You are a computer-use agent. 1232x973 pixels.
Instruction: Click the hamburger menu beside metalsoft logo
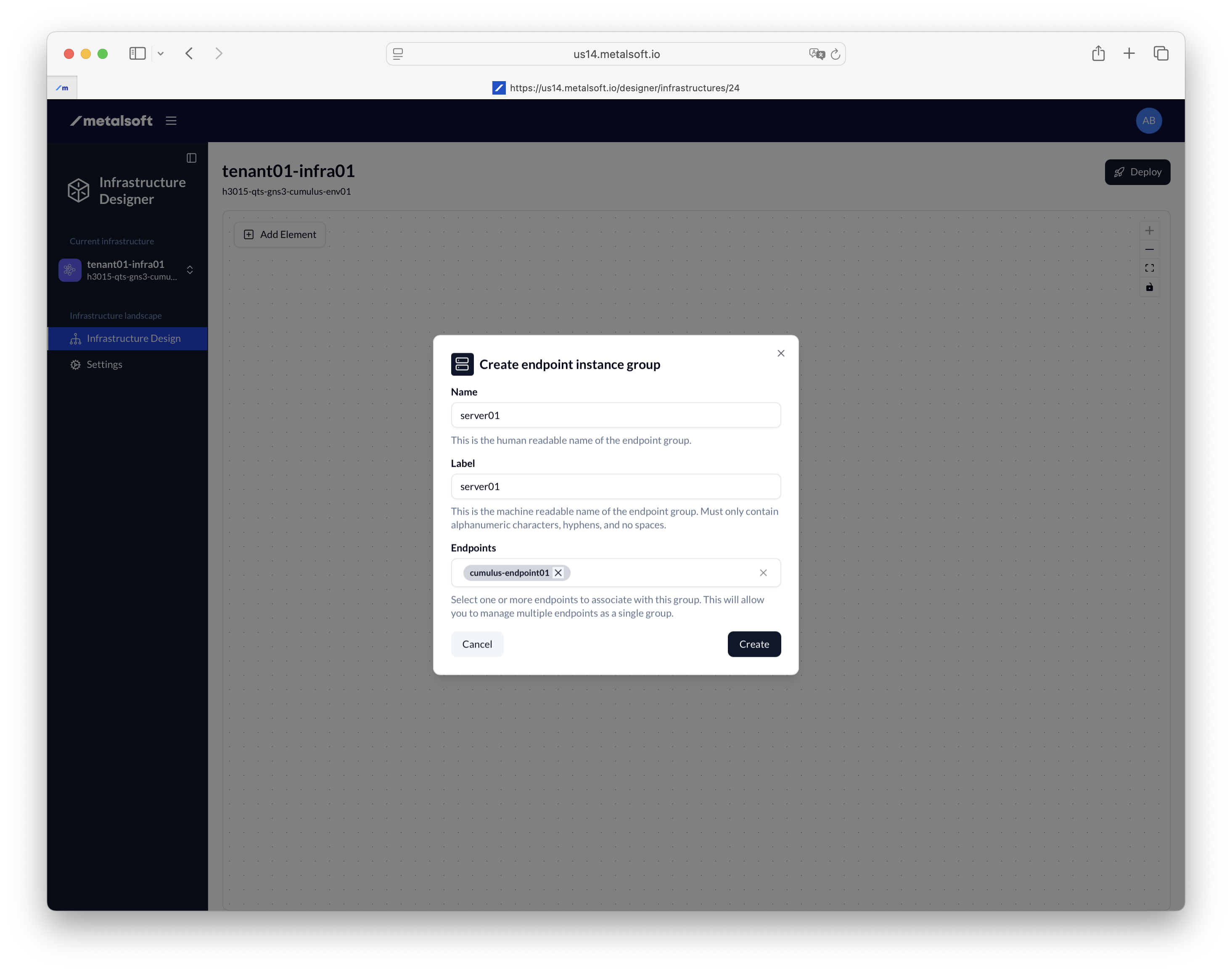pos(171,121)
